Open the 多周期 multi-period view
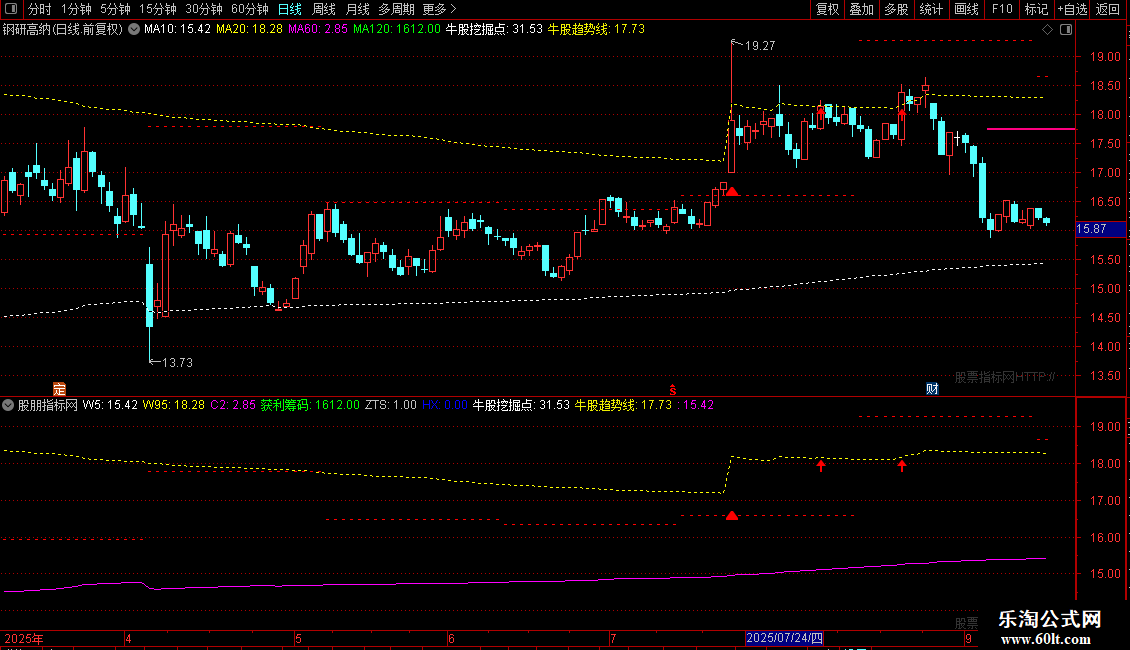 coord(396,9)
